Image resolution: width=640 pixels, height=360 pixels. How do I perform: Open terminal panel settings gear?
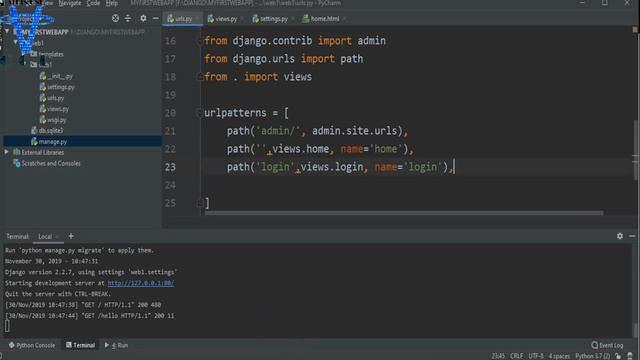click(620, 236)
